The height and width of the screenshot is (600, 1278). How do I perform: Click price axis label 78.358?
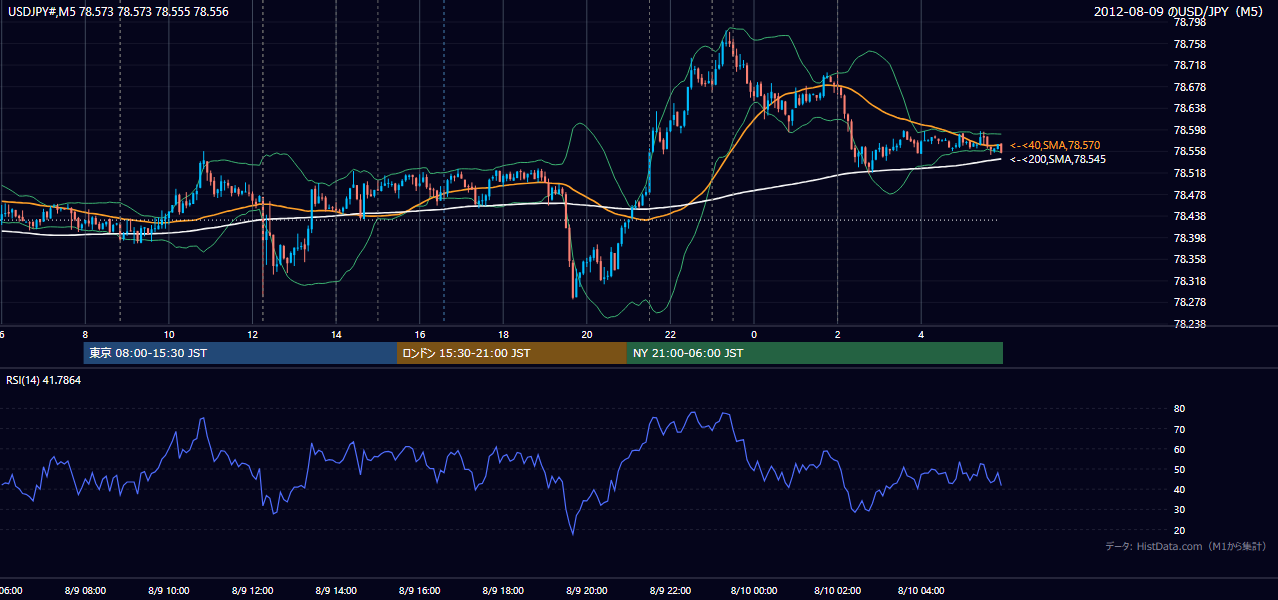click(x=1190, y=259)
